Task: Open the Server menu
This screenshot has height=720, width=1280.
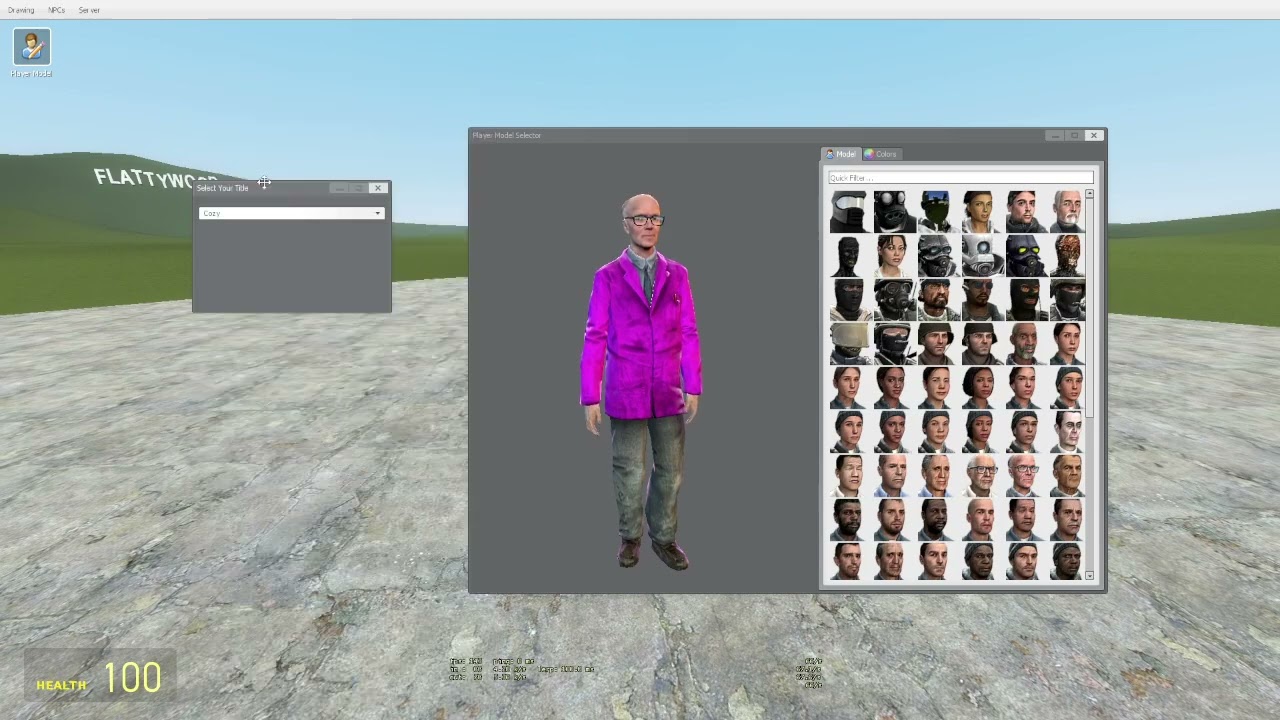Action: 89,10
